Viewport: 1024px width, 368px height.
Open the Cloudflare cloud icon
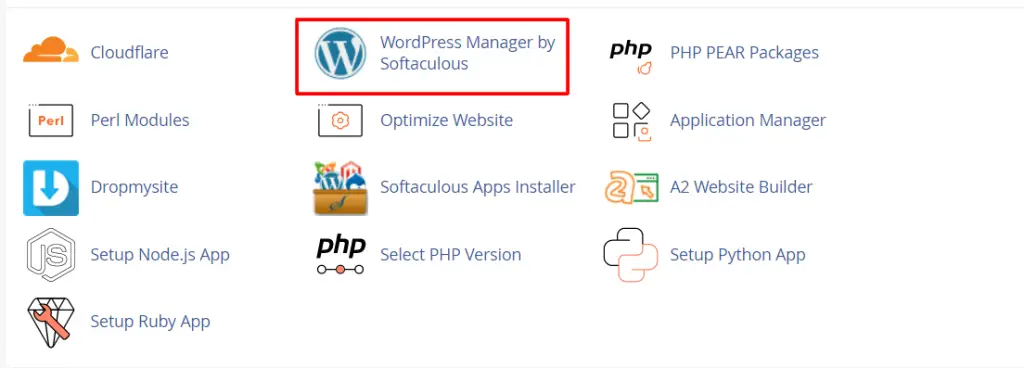[51, 50]
